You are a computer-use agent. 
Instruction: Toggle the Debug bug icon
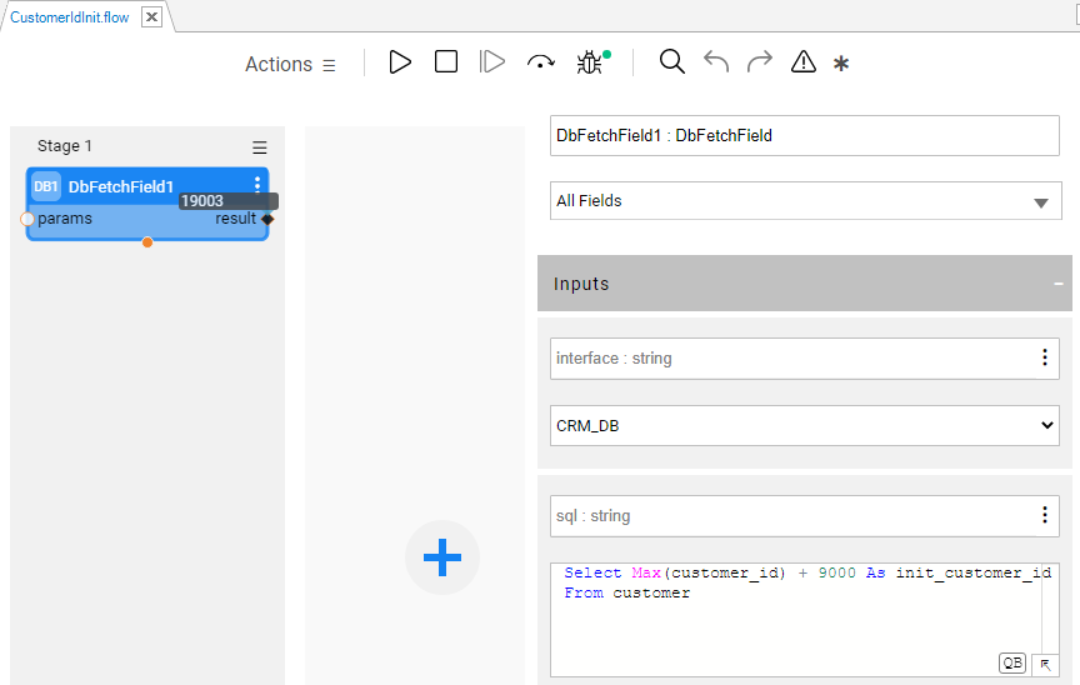click(x=590, y=63)
